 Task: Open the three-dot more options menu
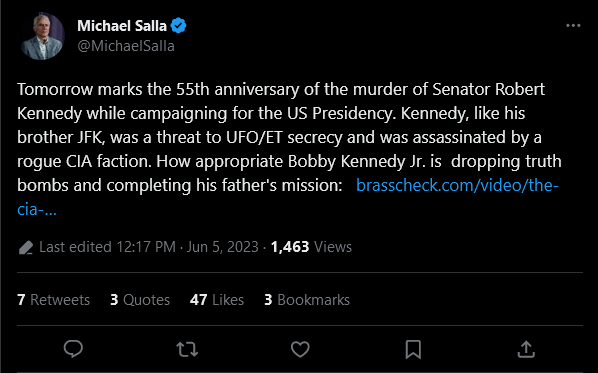click(573, 26)
